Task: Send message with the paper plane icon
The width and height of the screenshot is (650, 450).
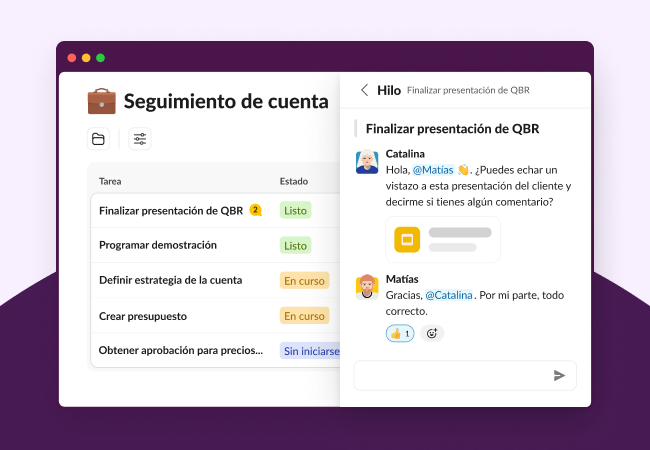Action: click(x=559, y=375)
